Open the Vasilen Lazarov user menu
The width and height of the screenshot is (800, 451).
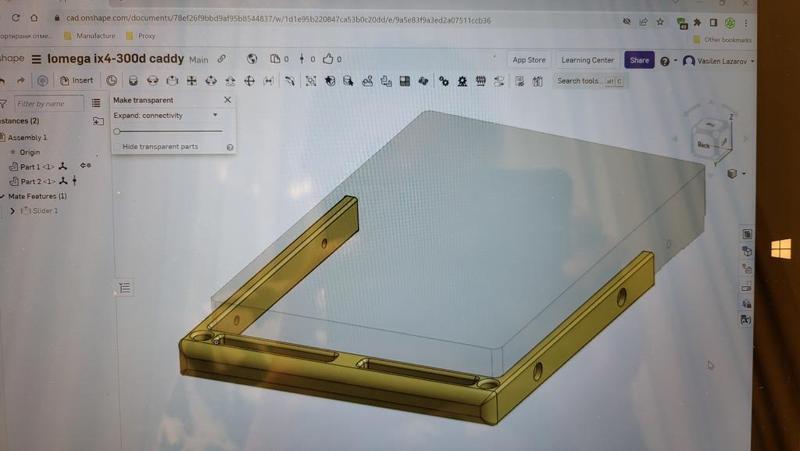tap(718, 61)
